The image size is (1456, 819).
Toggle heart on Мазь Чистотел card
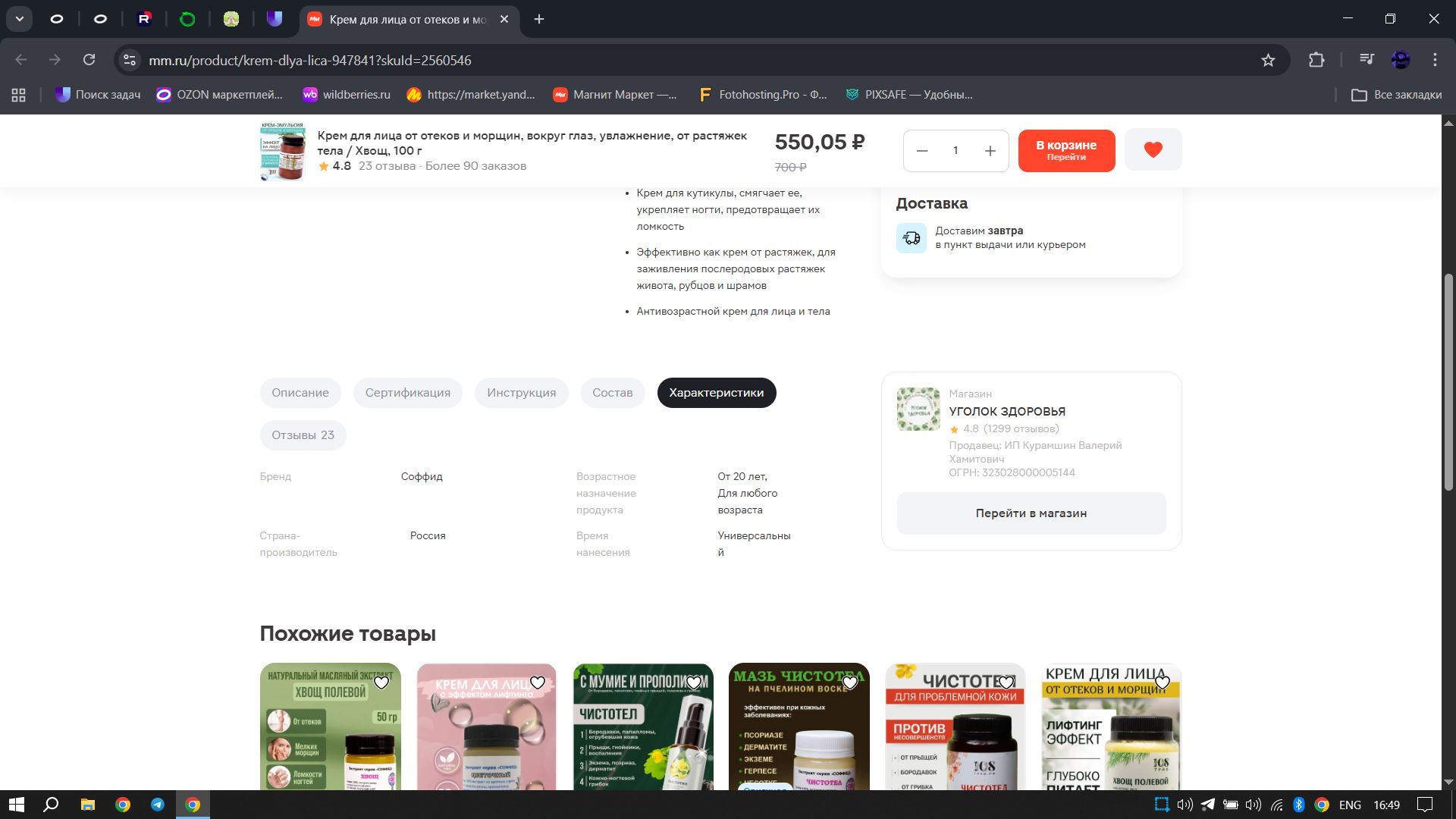850,682
